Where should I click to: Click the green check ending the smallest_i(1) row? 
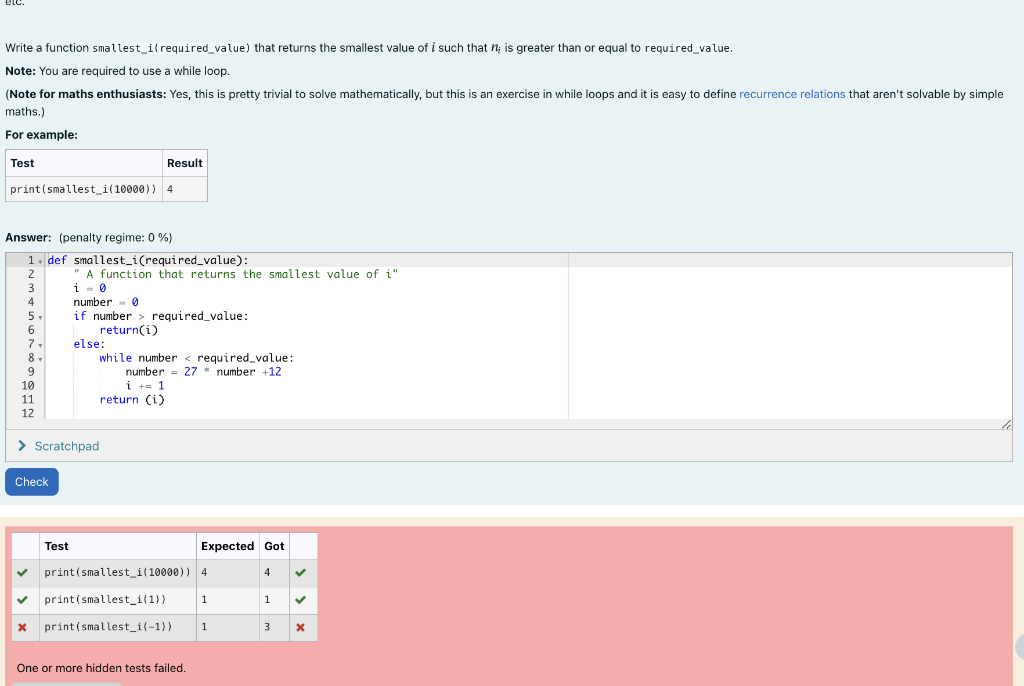pos(303,599)
